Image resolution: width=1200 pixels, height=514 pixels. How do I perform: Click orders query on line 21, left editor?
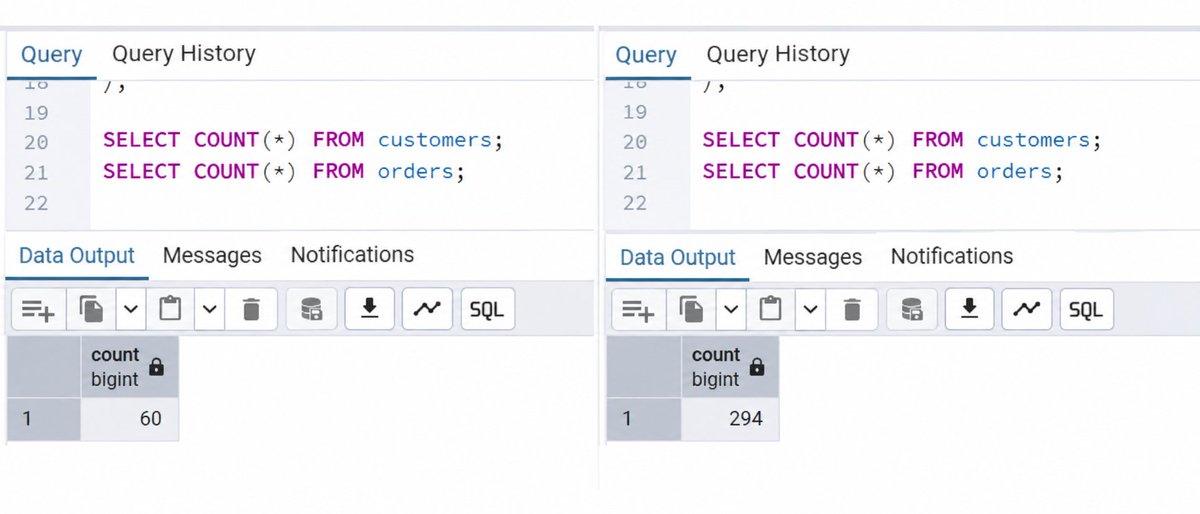(x=285, y=172)
